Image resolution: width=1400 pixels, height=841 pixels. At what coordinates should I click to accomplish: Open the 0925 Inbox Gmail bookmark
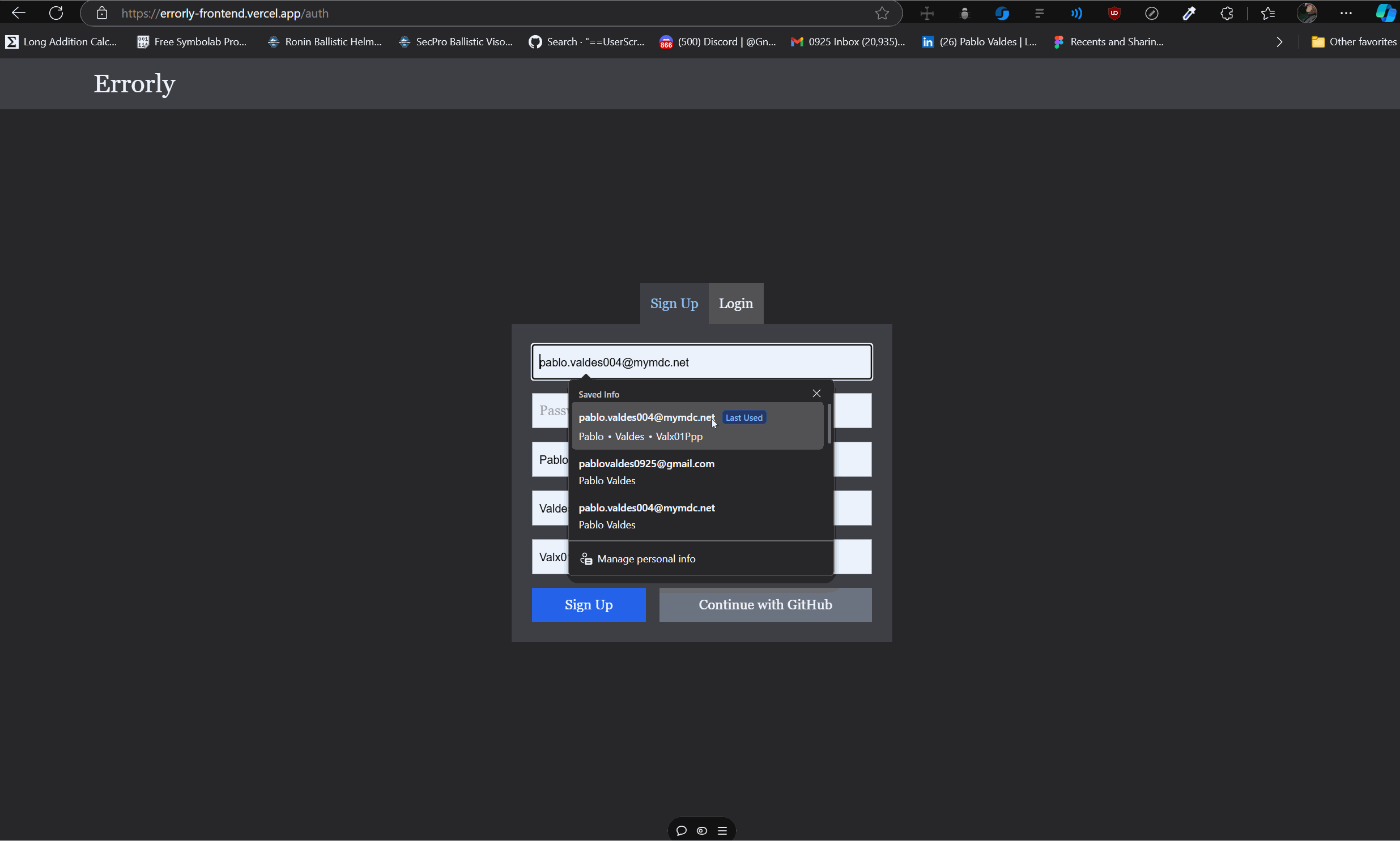coord(848,41)
